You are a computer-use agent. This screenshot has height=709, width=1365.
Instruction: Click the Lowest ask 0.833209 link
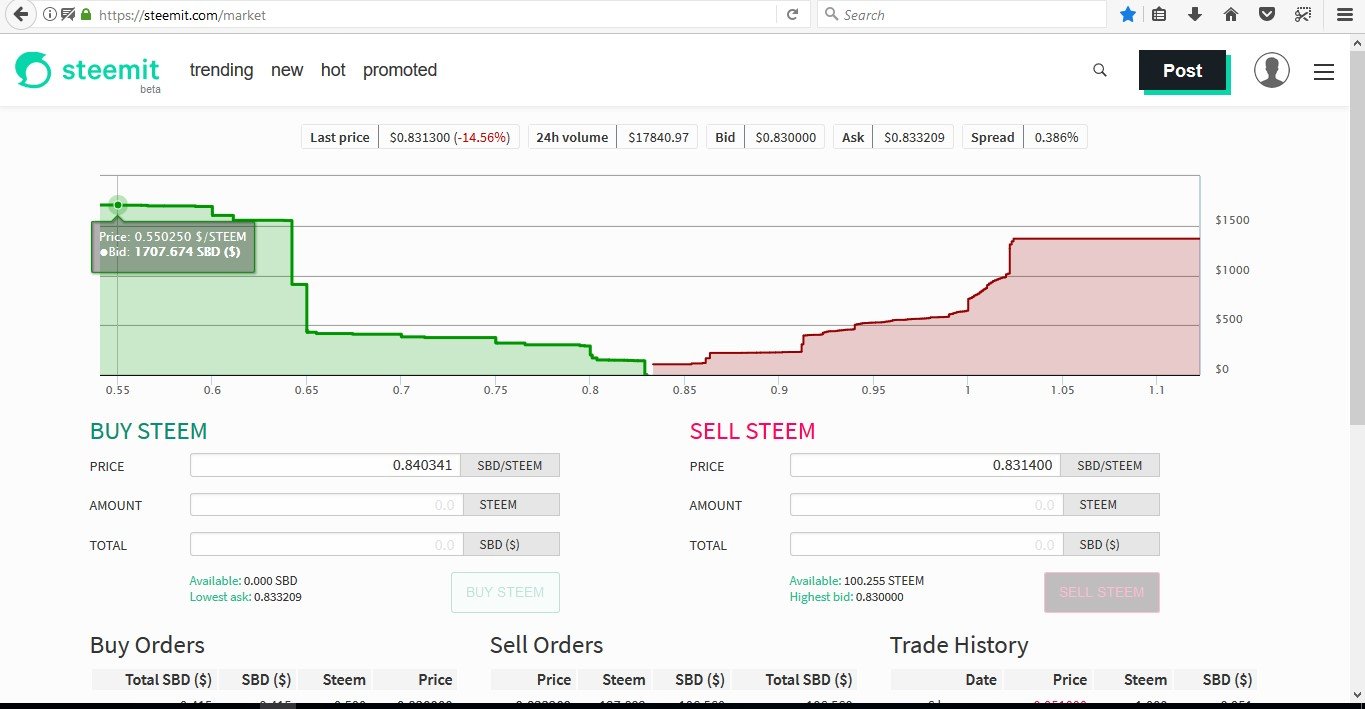(x=246, y=597)
